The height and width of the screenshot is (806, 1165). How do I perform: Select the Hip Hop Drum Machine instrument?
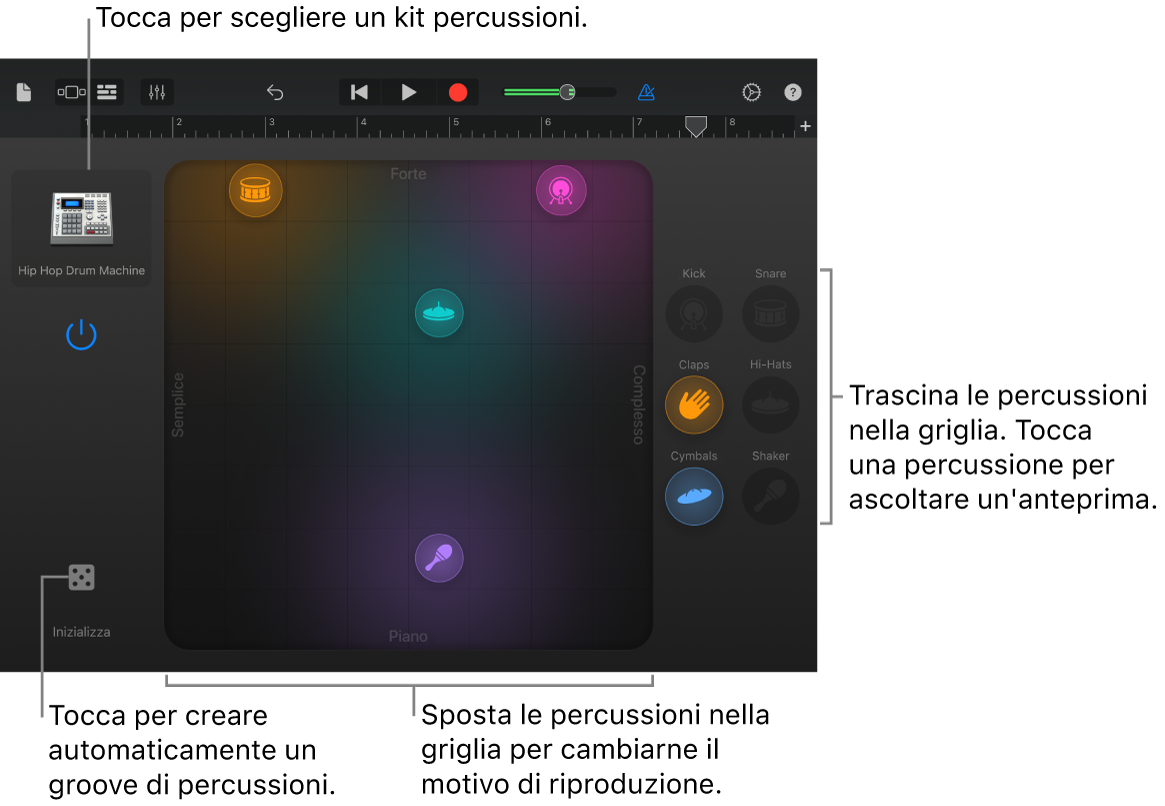(81, 218)
